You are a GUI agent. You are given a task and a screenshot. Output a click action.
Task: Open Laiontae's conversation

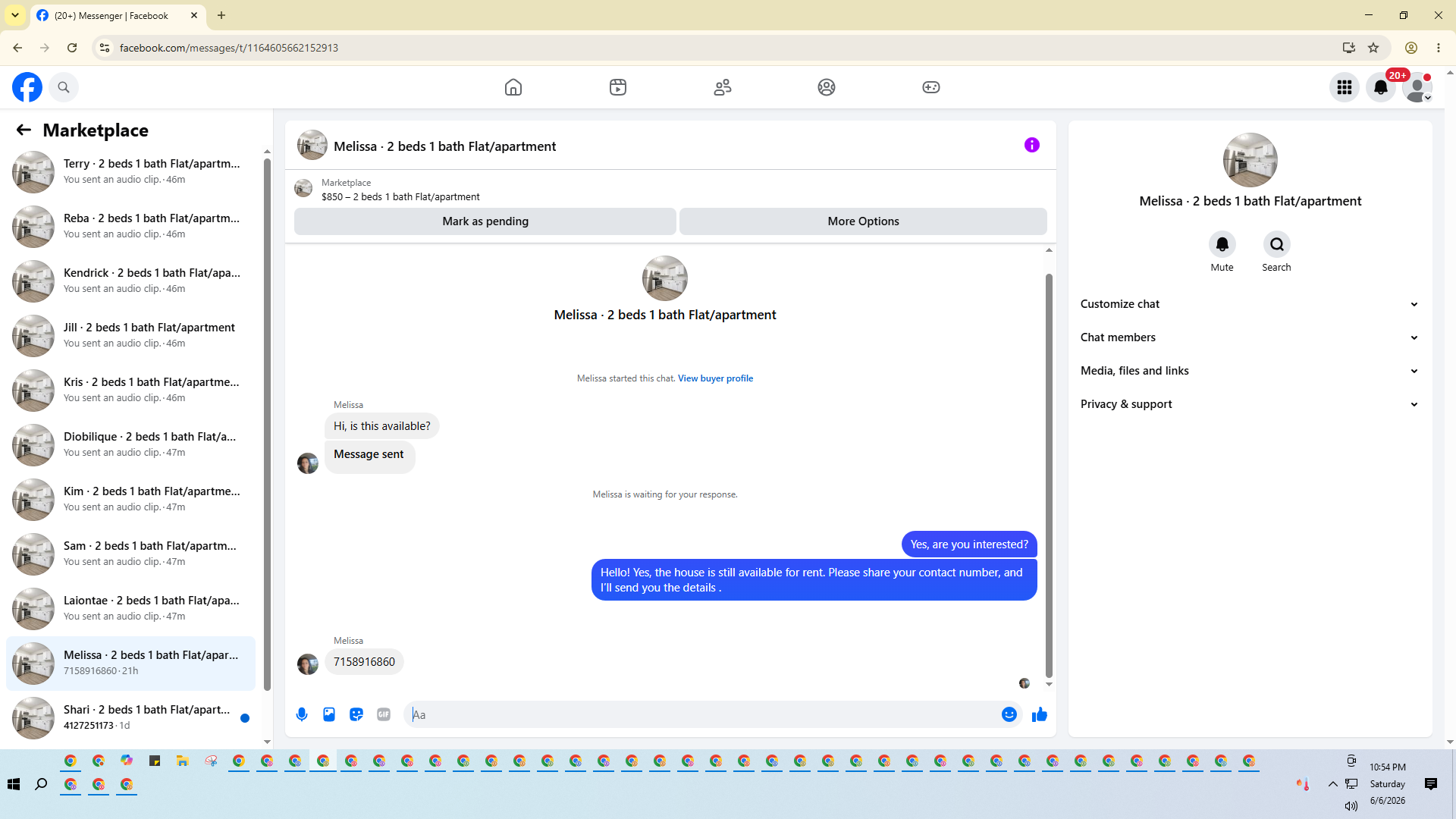coord(130,609)
